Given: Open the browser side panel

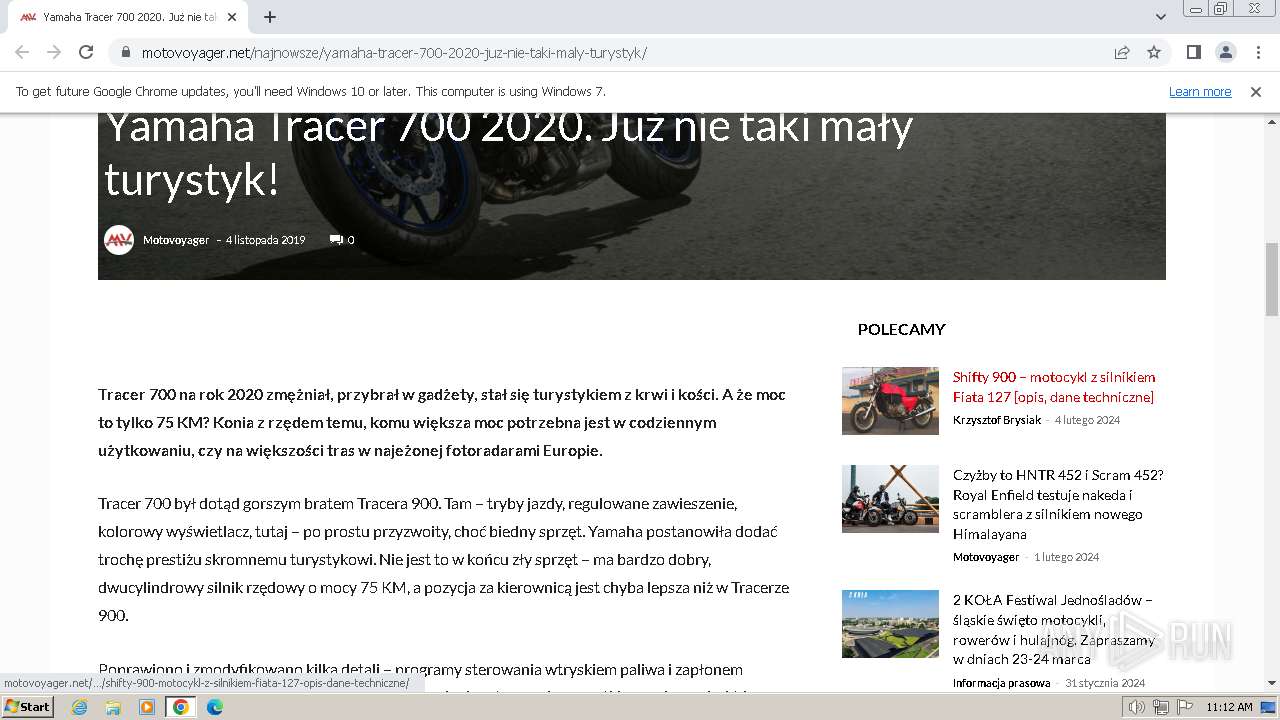Looking at the screenshot, I should (x=1193, y=52).
